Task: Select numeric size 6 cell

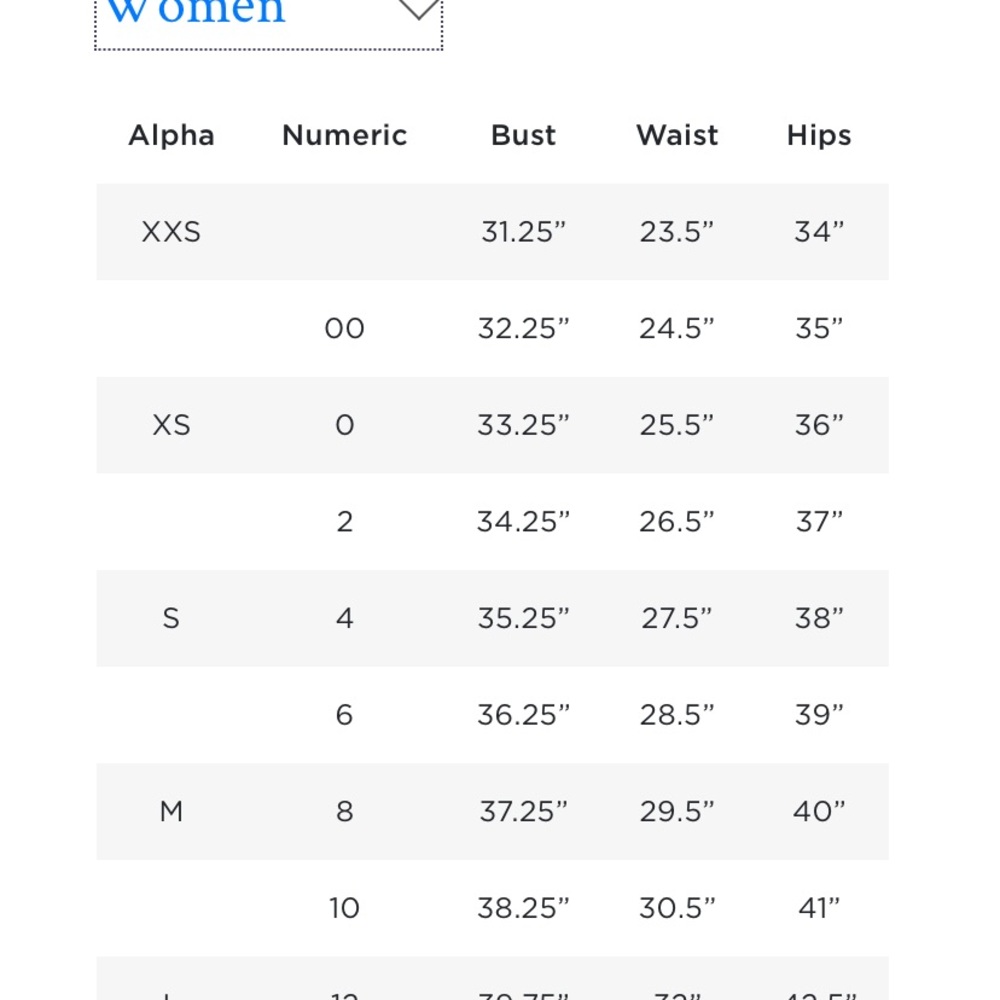Action: pyautogui.click(x=344, y=715)
